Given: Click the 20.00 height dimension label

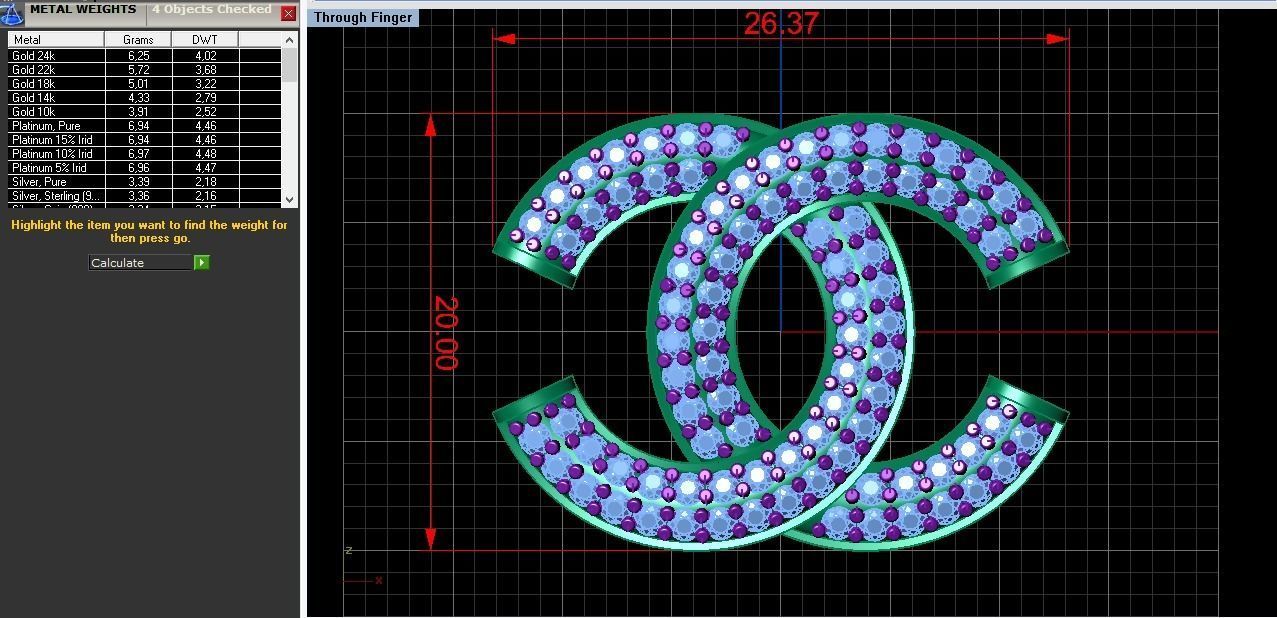Looking at the screenshot, I should click(x=445, y=333).
